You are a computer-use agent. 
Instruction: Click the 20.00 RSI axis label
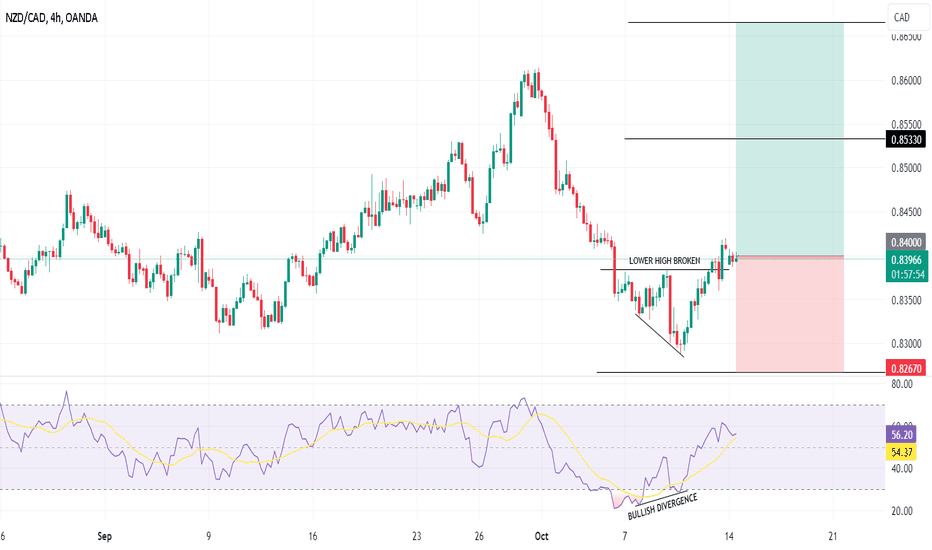(x=902, y=511)
